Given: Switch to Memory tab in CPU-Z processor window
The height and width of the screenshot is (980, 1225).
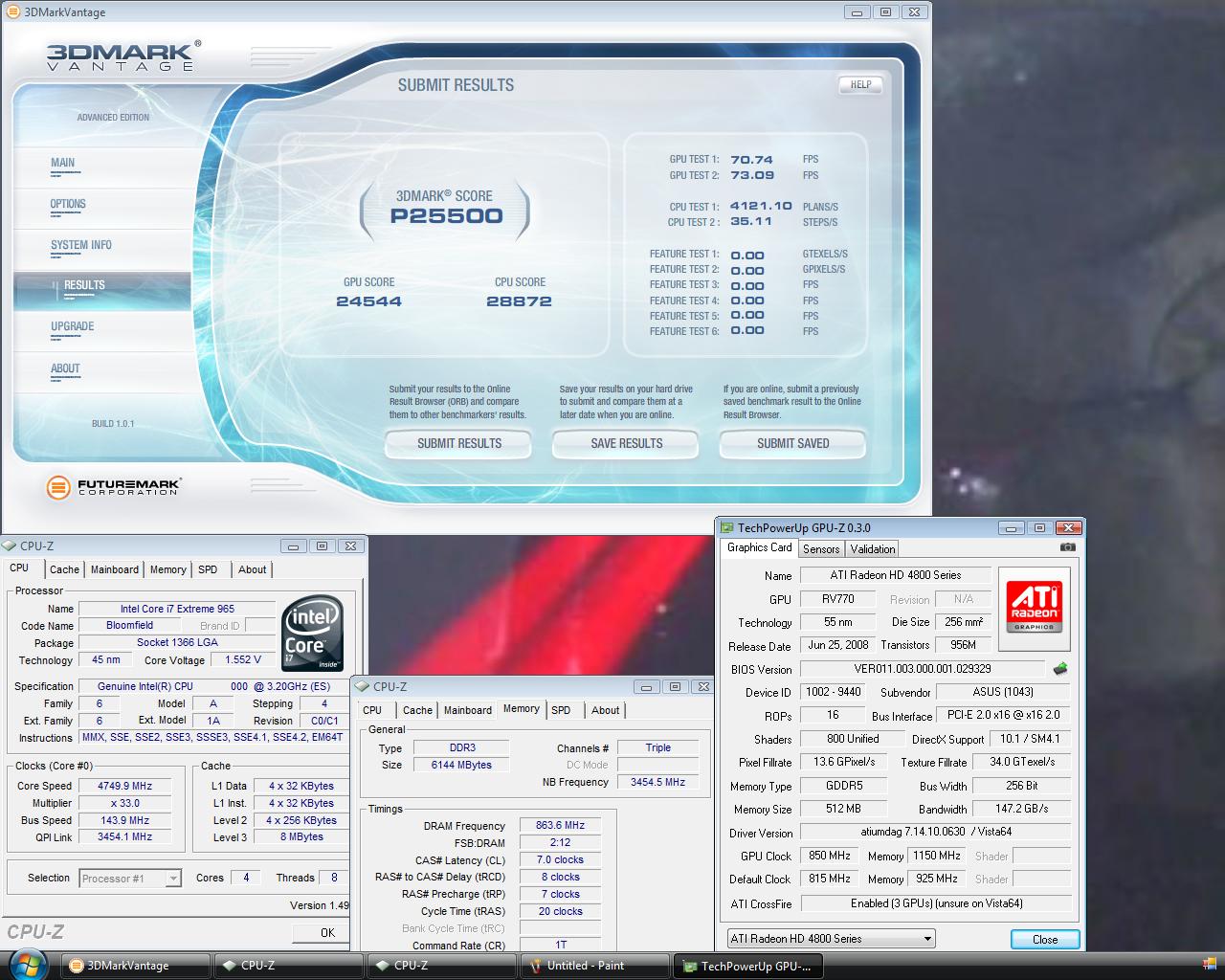Looking at the screenshot, I should click(167, 569).
